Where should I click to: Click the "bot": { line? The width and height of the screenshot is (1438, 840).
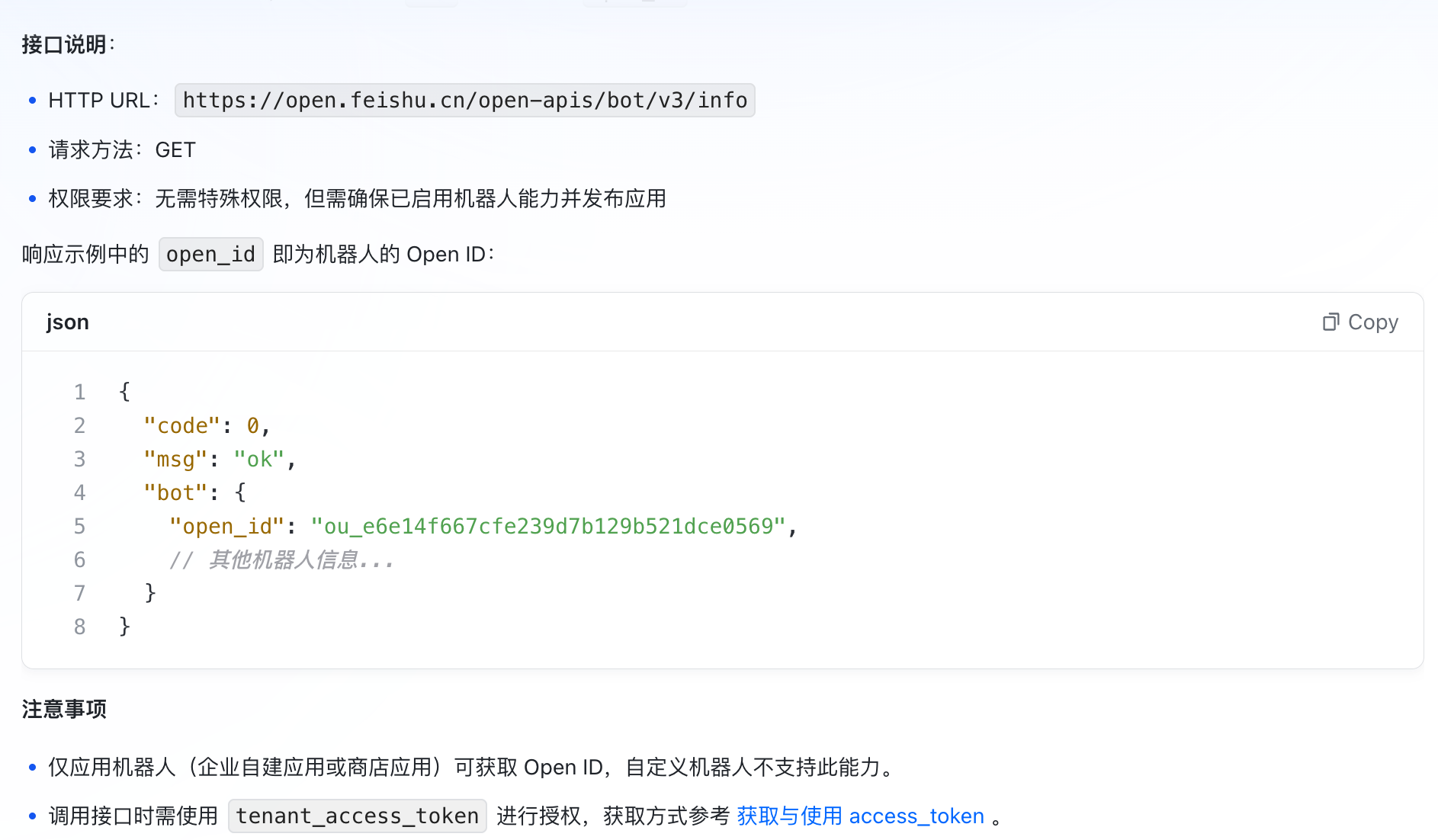[194, 493]
